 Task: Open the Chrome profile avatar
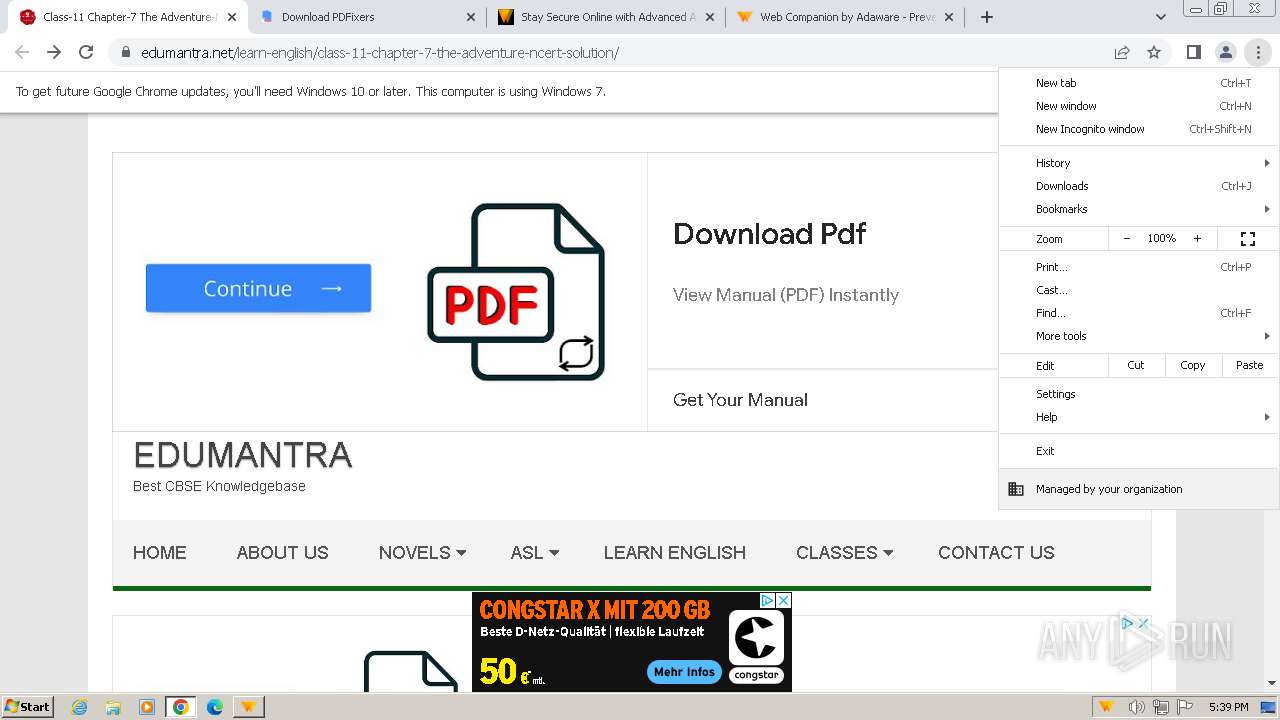pyautogui.click(x=1225, y=52)
